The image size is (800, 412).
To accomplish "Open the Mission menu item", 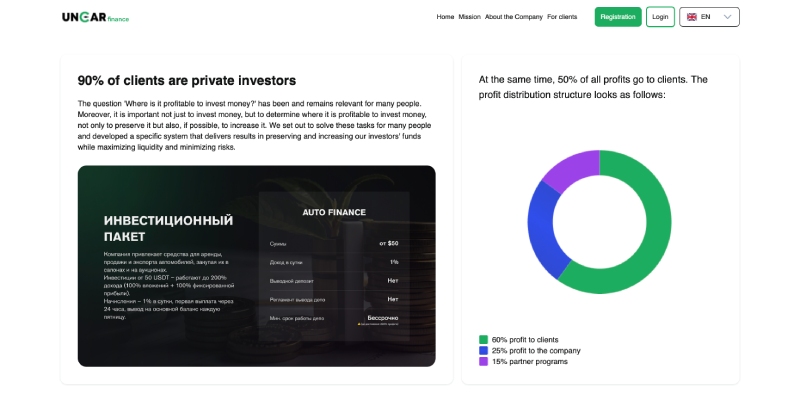I will (x=469, y=17).
